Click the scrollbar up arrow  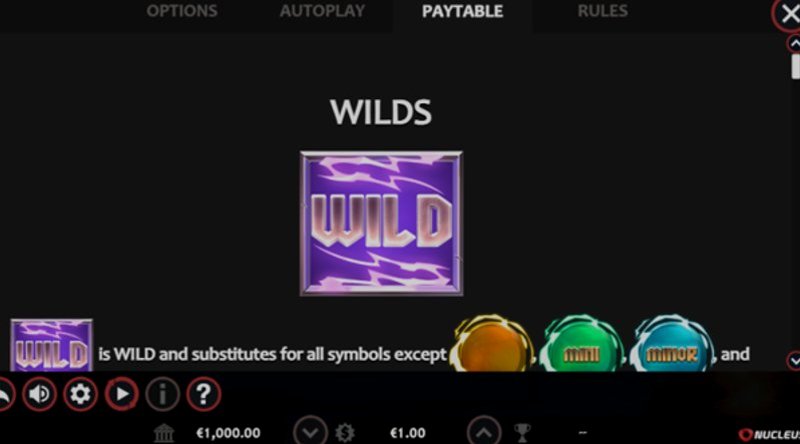(794, 44)
